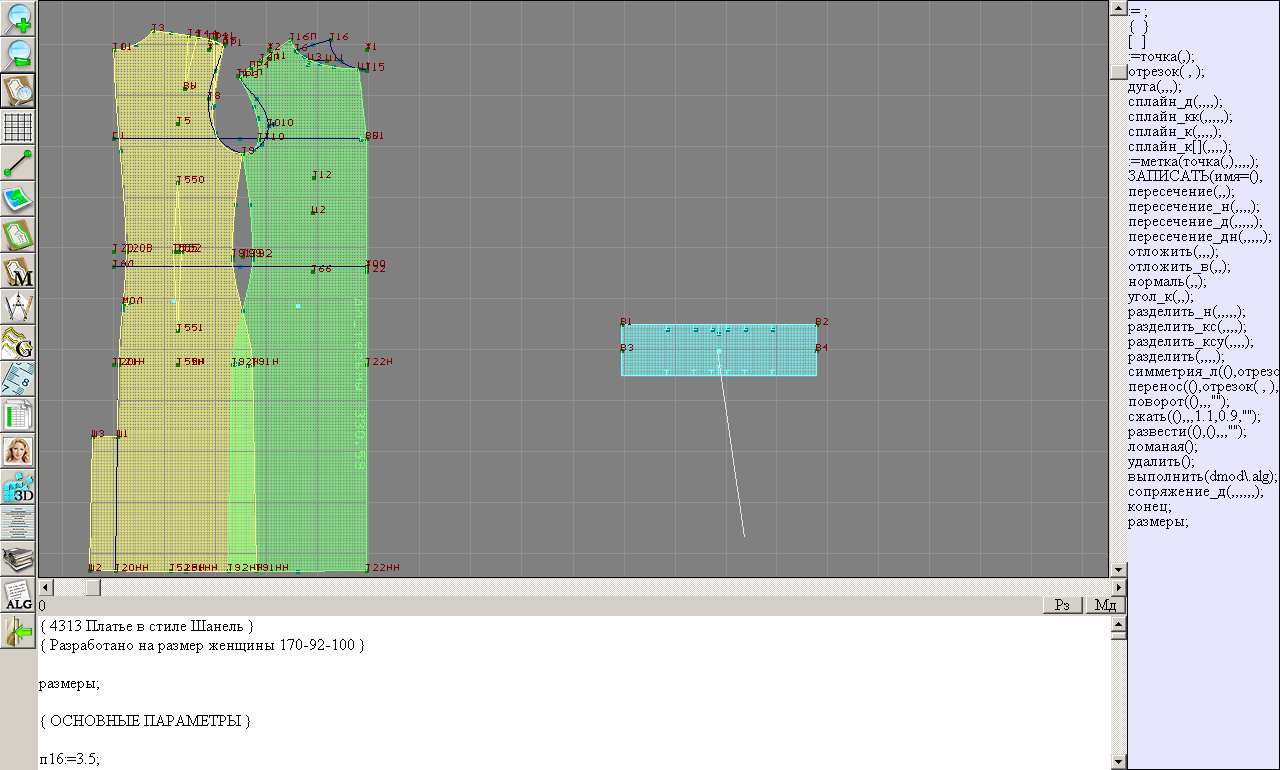Click the zoom in magnifier icon
Image resolution: width=1280 pixels, height=770 pixels.
point(19,18)
